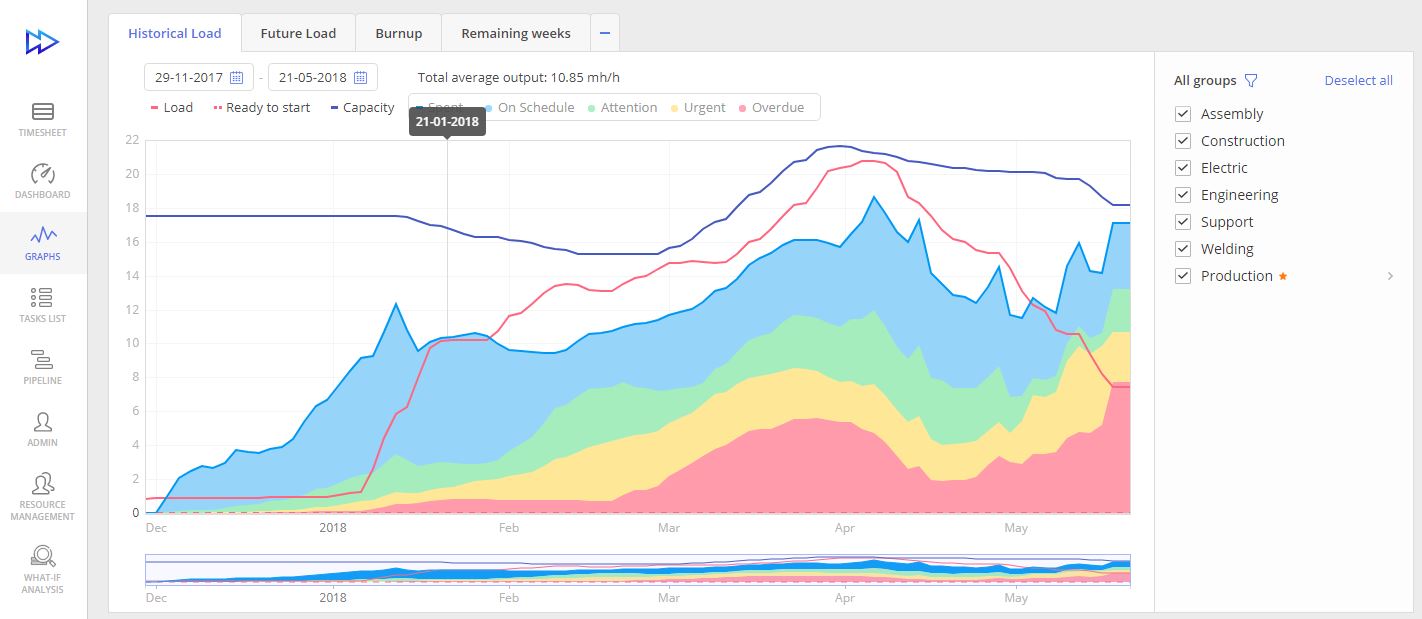1422x619 pixels.
Task: Adjust the timeline range selector below the chart
Action: pyautogui.click(x=637, y=567)
